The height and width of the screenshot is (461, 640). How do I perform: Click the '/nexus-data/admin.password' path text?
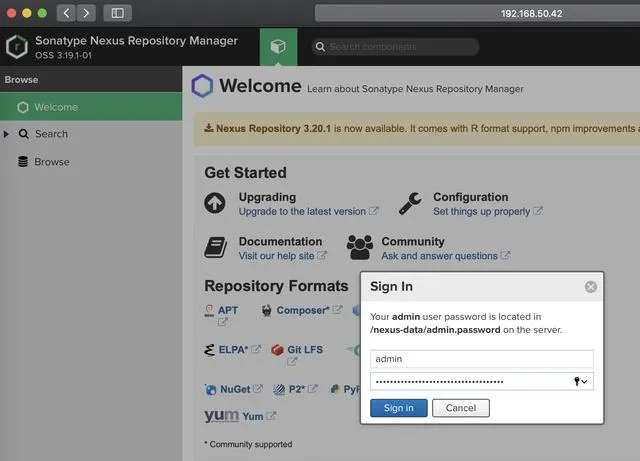tap(435, 330)
